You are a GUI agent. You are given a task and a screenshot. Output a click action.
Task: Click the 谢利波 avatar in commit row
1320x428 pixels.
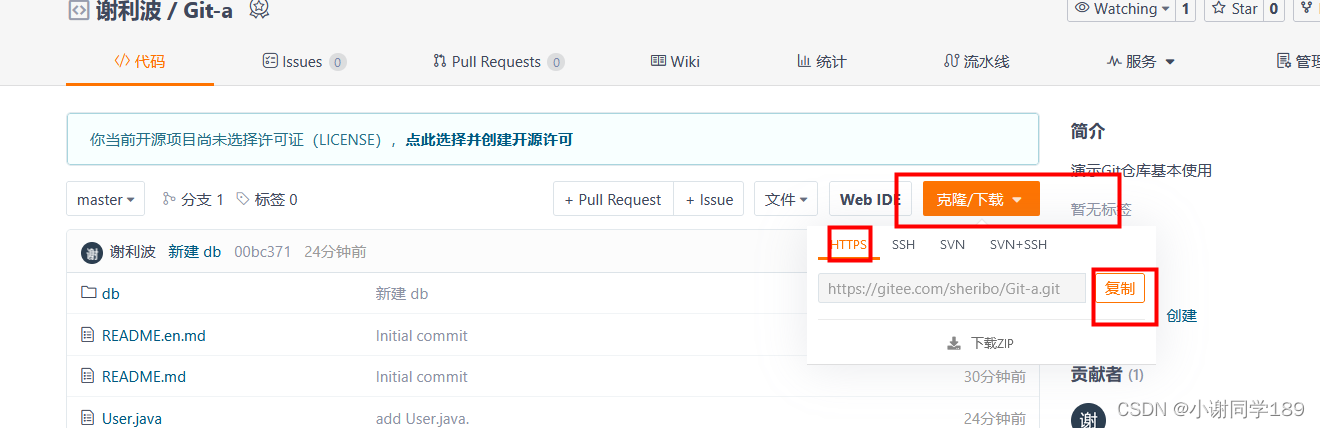[92, 252]
